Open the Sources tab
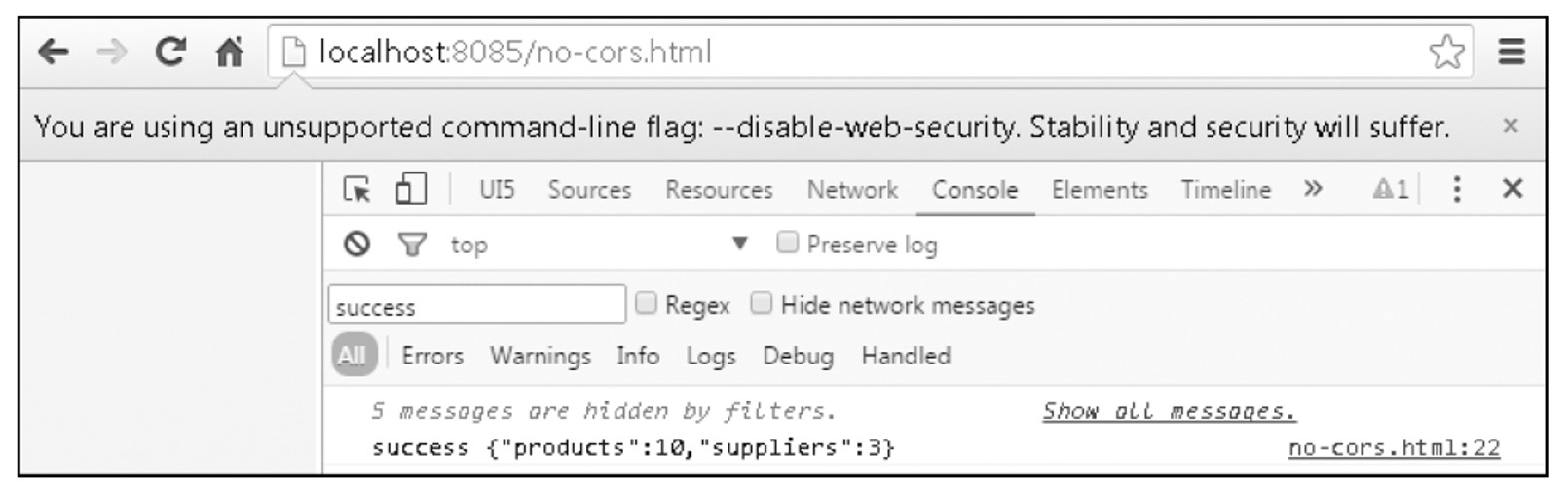Screen dimensions: 1568x497 click(x=589, y=189)
